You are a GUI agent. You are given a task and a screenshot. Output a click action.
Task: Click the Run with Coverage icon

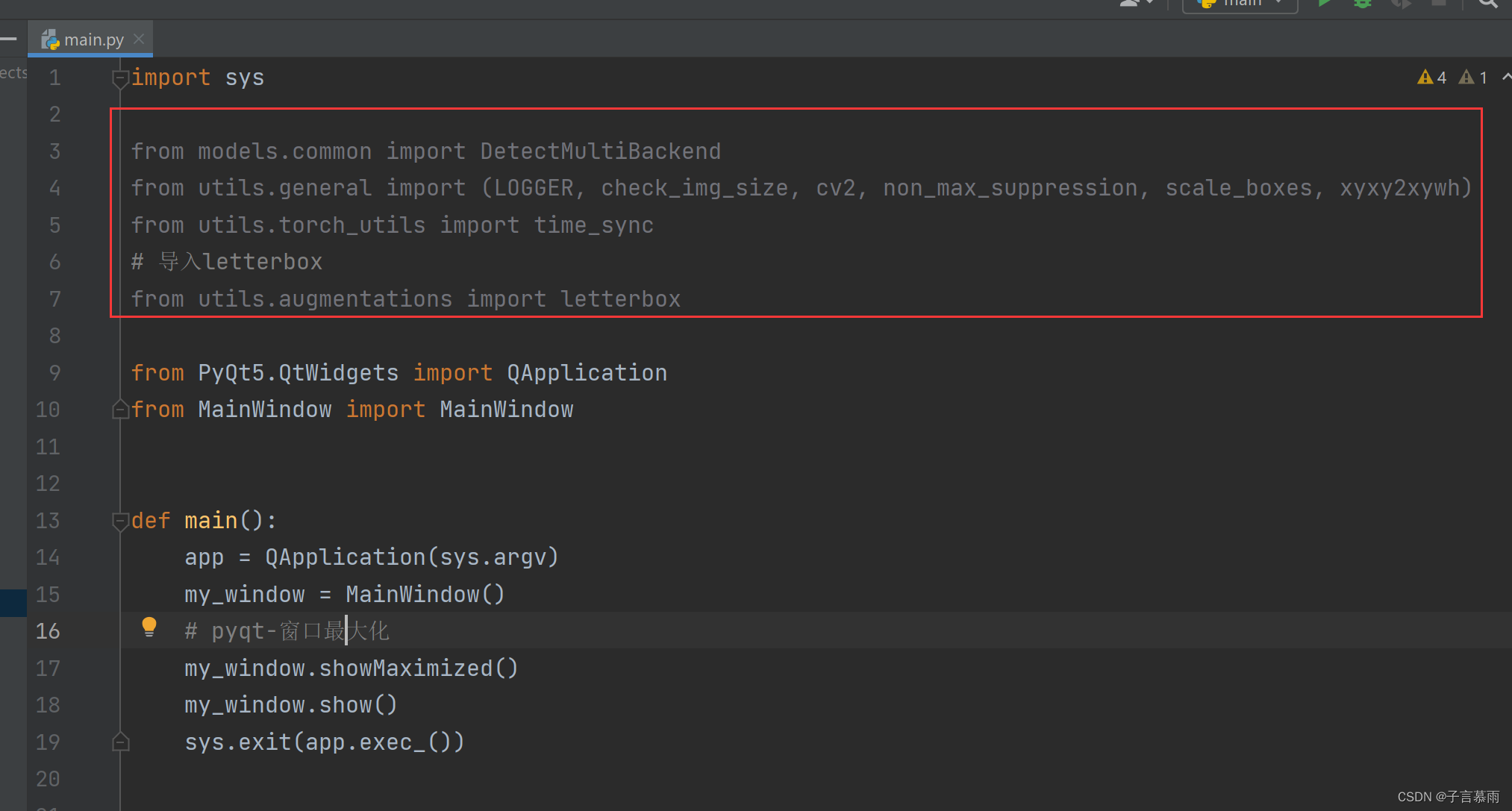click(x=1401, y=4)
